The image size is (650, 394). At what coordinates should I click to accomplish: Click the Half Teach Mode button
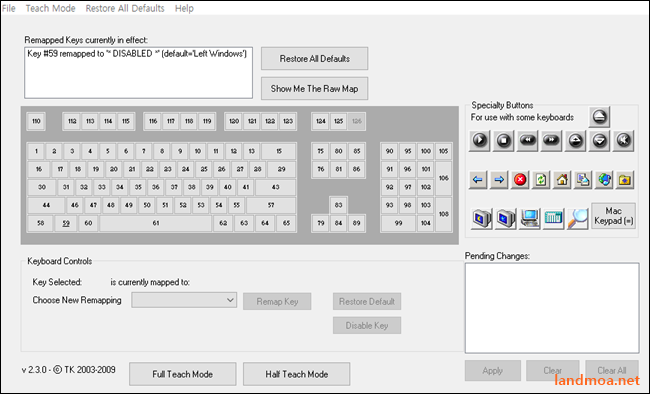click(x=296, y=374)
